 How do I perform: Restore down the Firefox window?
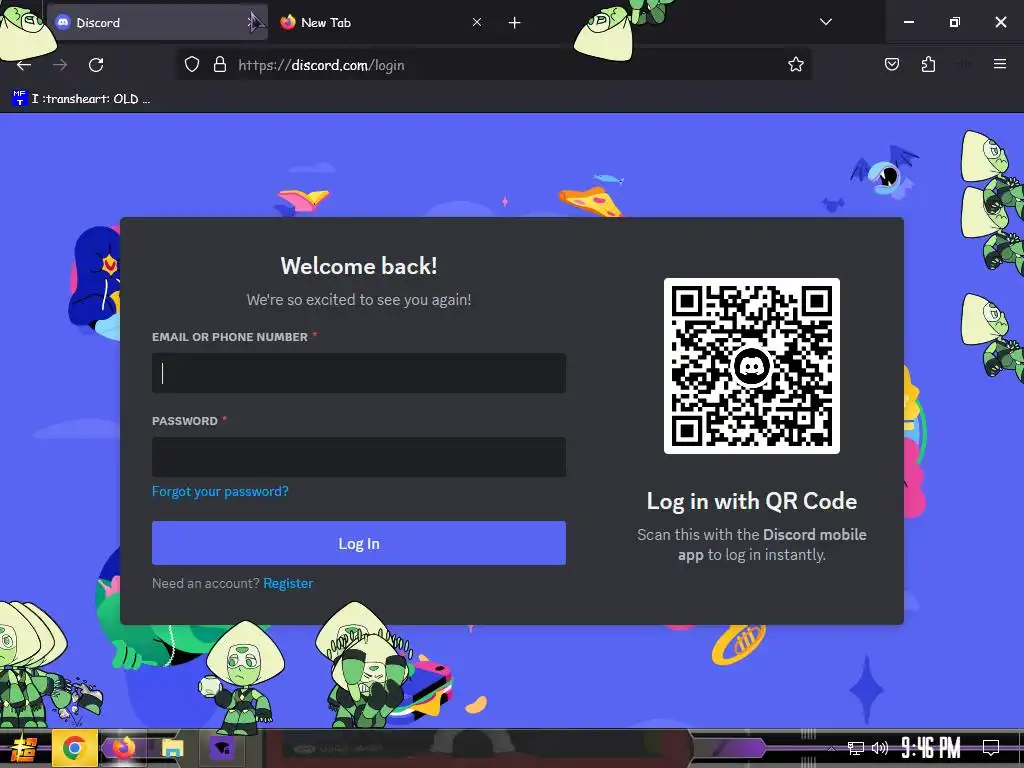click(955, 22)
